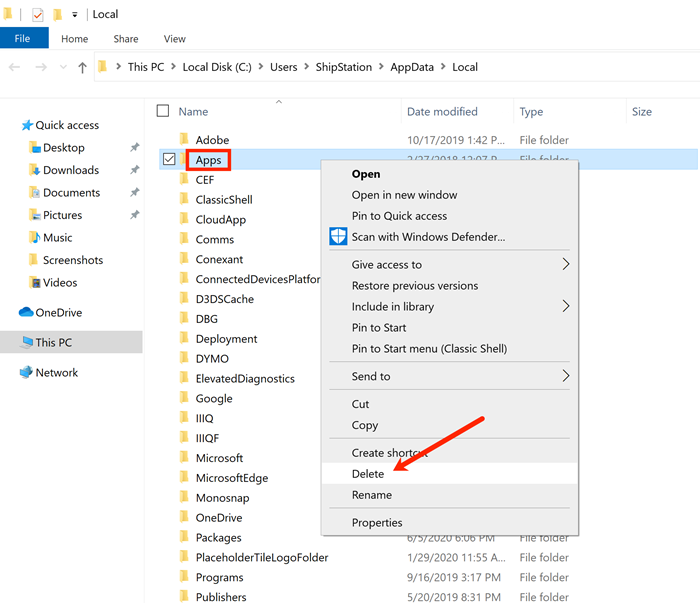Screen dimensions: 700x603
Task: Open the File ribbon tab
Action: pyautogui.click(x=22, y=38)
